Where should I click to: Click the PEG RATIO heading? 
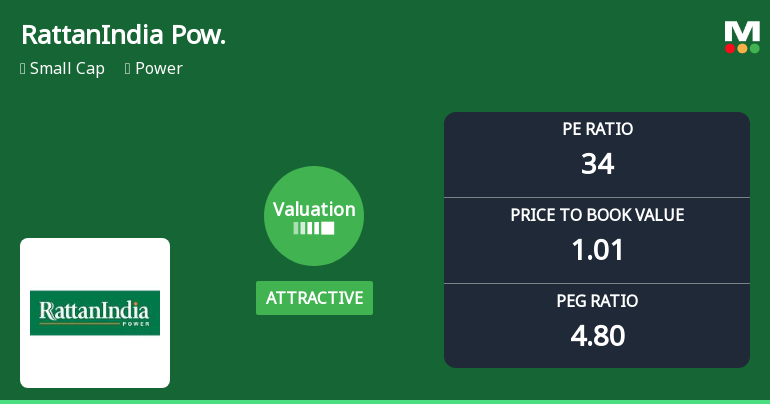click(x=597, y=301)
